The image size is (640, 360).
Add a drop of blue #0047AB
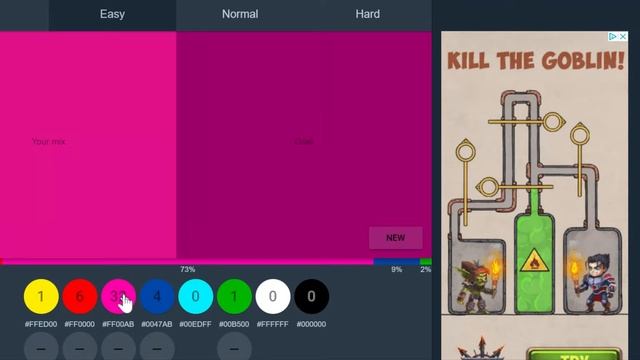tap(157, 296)
